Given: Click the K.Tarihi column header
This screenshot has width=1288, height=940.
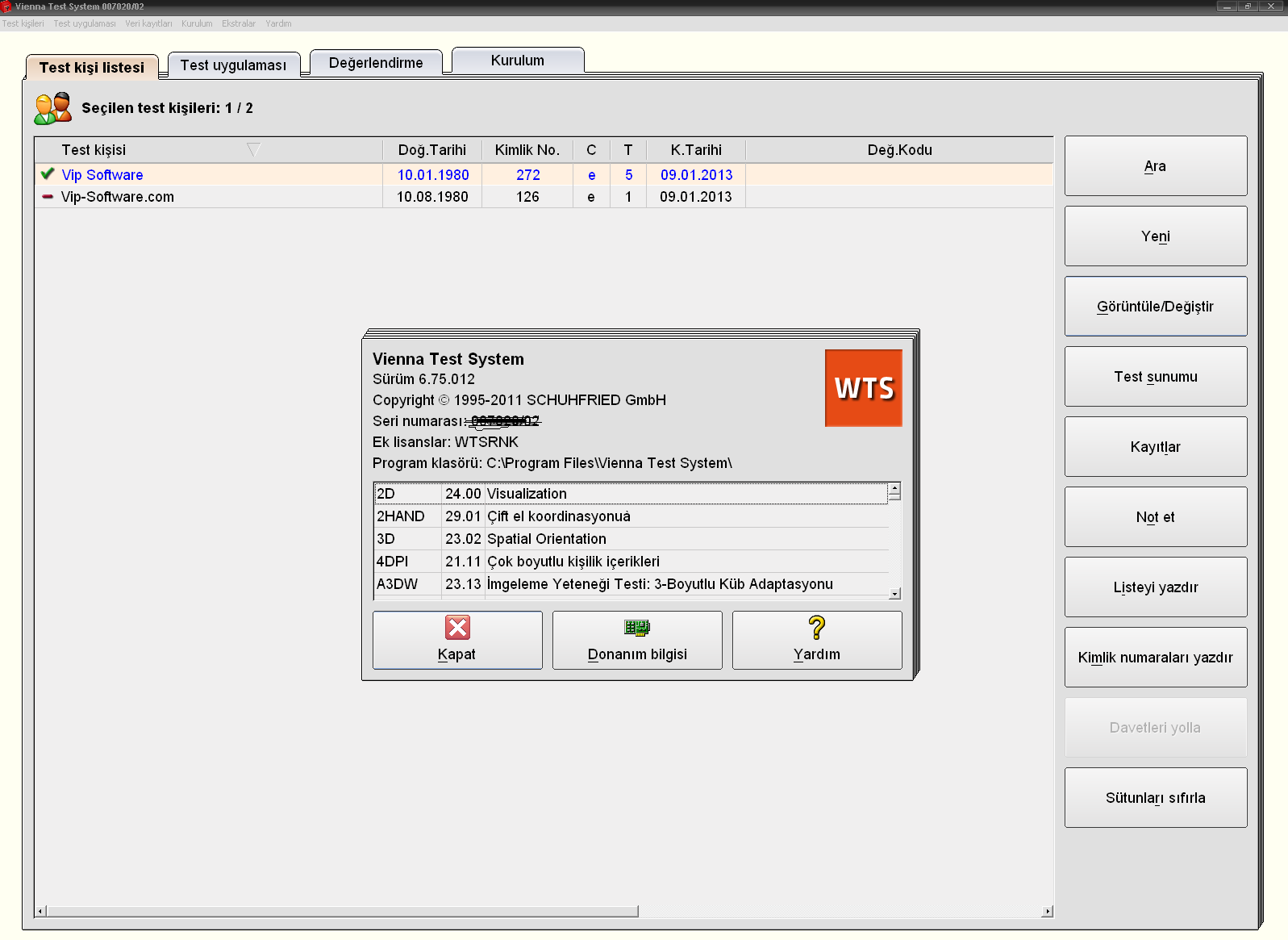Looking at the screenshot, I should coord(696,150).
